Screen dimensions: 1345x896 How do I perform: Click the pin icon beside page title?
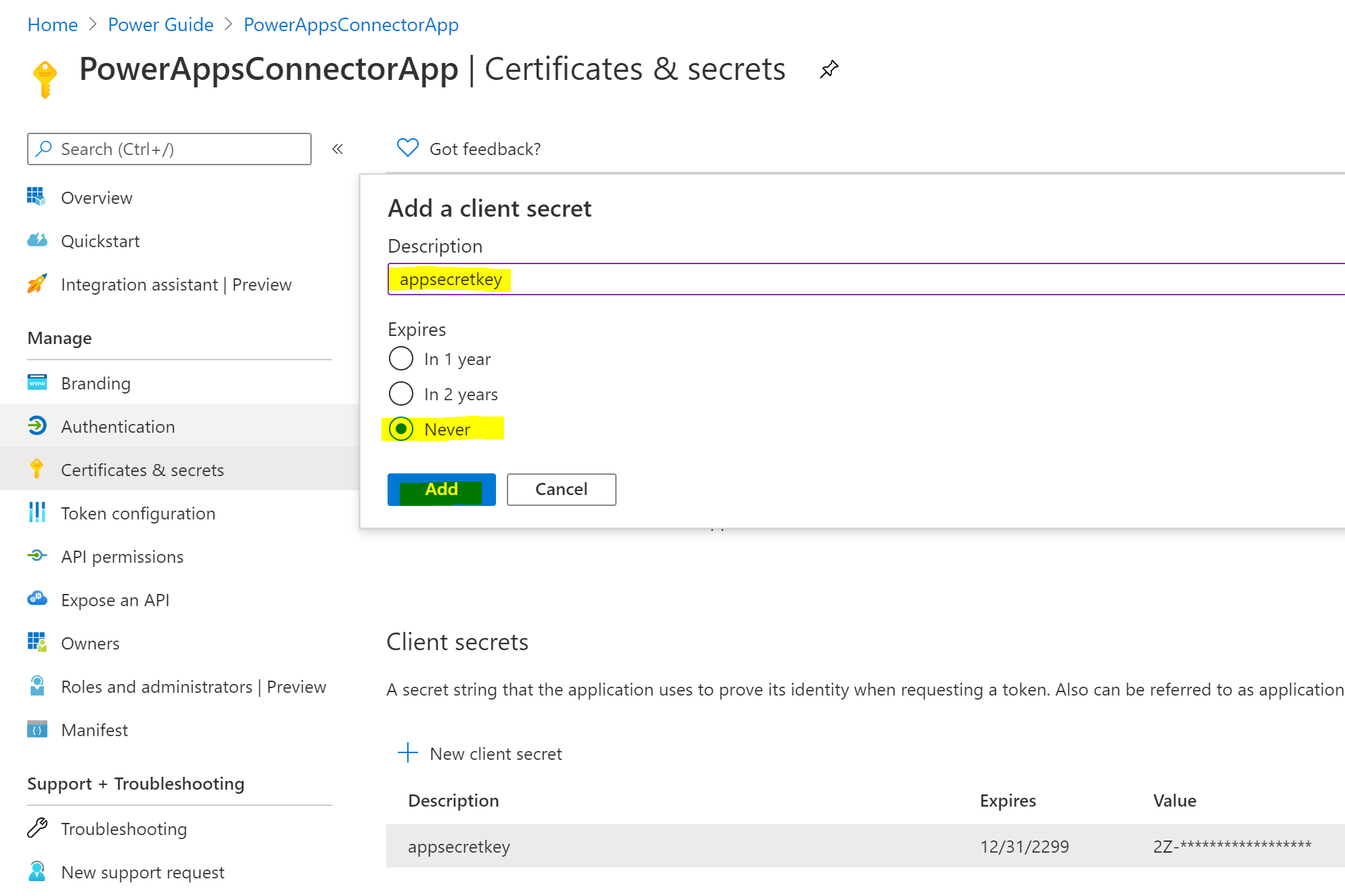click(x=829, y=69)
